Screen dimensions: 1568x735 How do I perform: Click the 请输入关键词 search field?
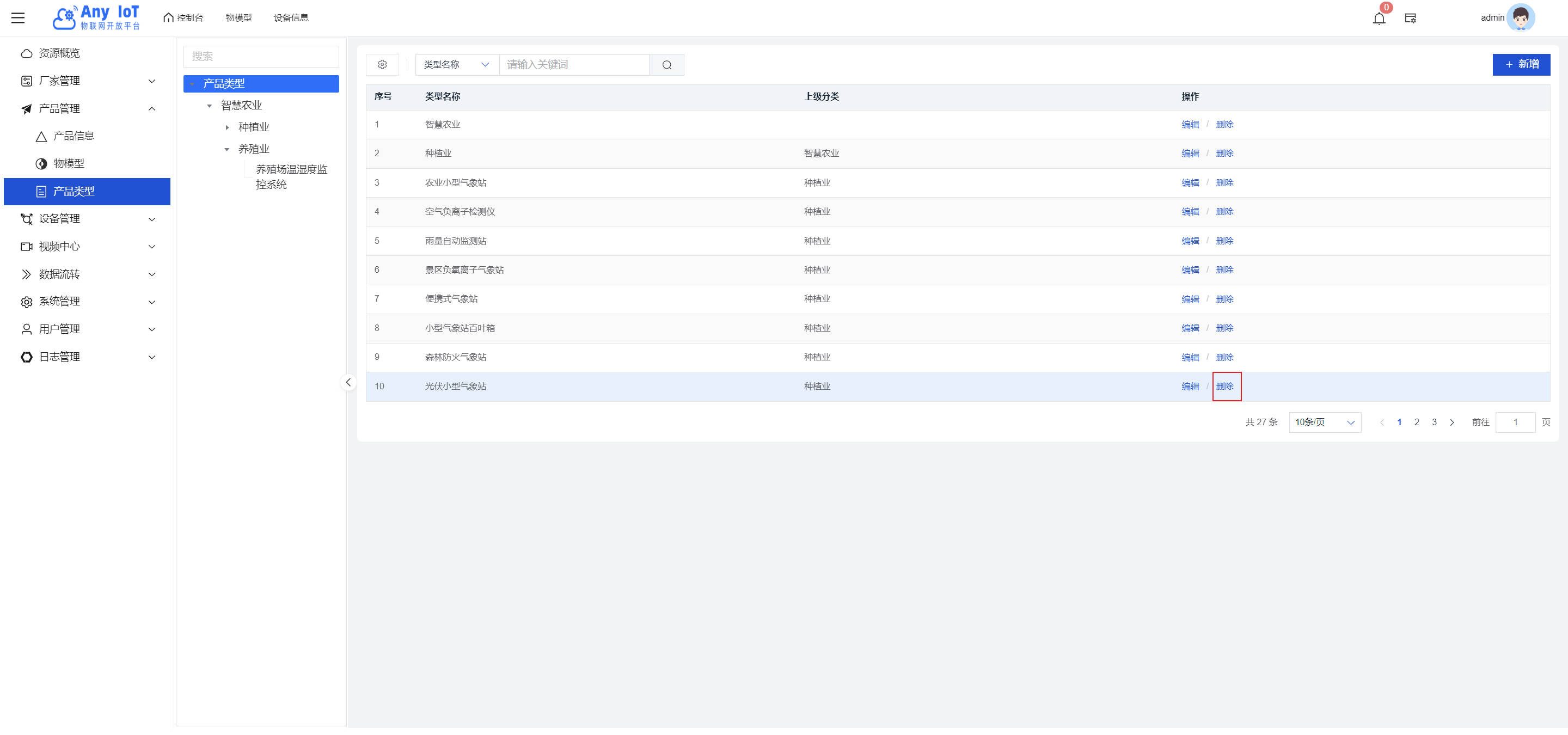point(574,64)
